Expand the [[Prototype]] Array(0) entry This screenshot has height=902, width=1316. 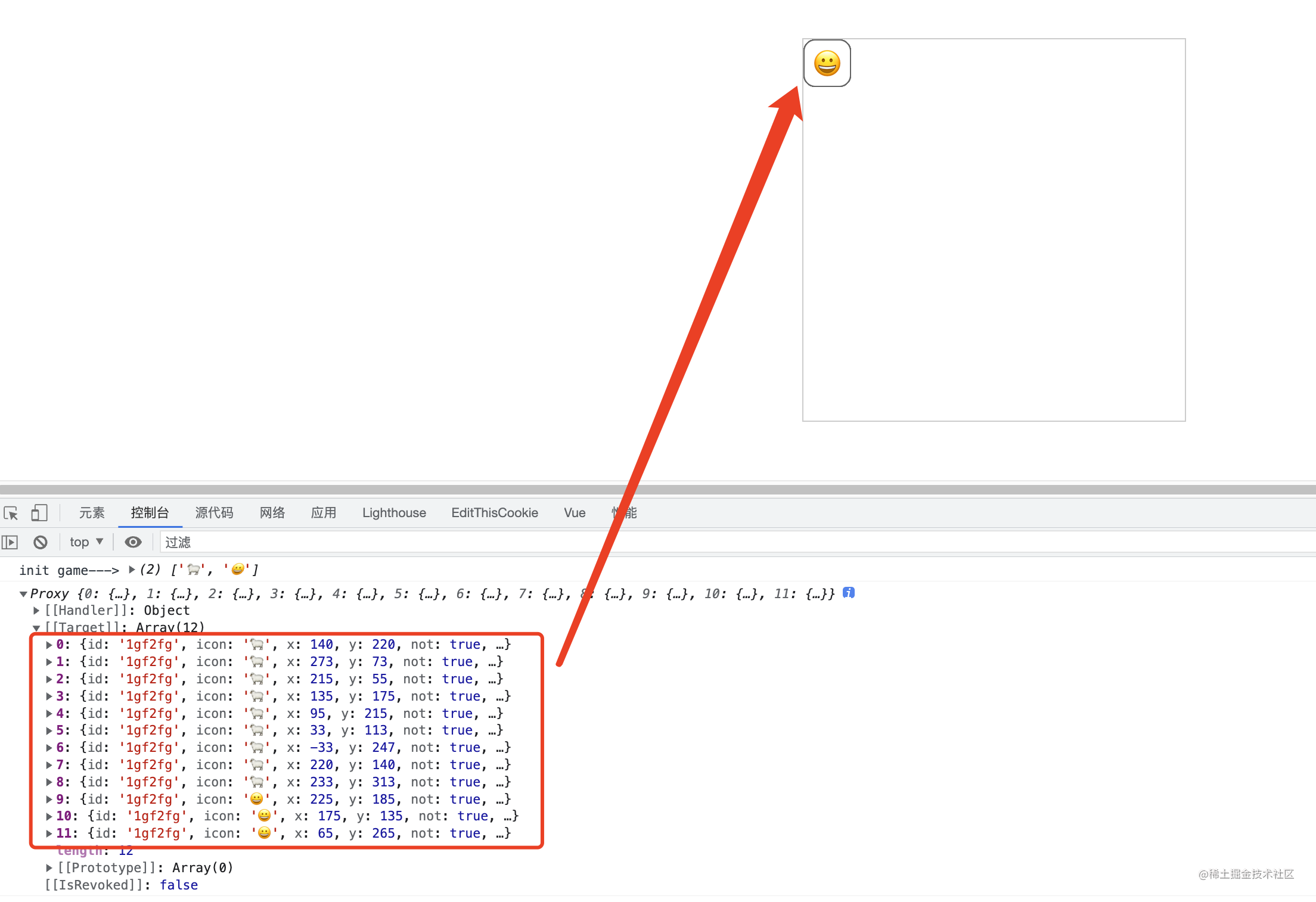coord(49,868)
